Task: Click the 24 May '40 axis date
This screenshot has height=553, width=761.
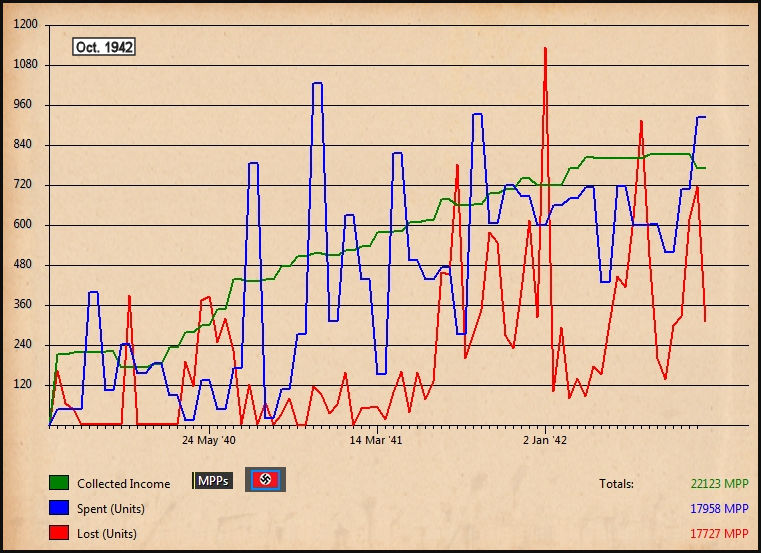Action: [209, 439]
